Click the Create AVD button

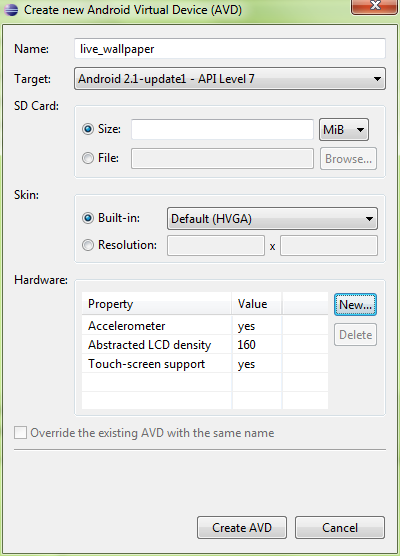point(242,528)
